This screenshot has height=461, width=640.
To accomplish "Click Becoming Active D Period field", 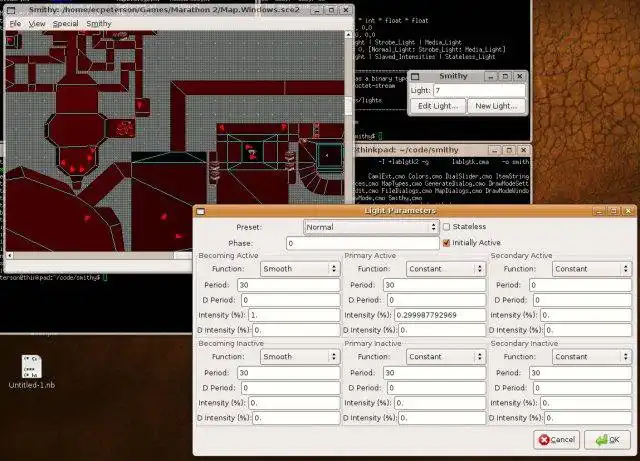I will tap(290, 300).
